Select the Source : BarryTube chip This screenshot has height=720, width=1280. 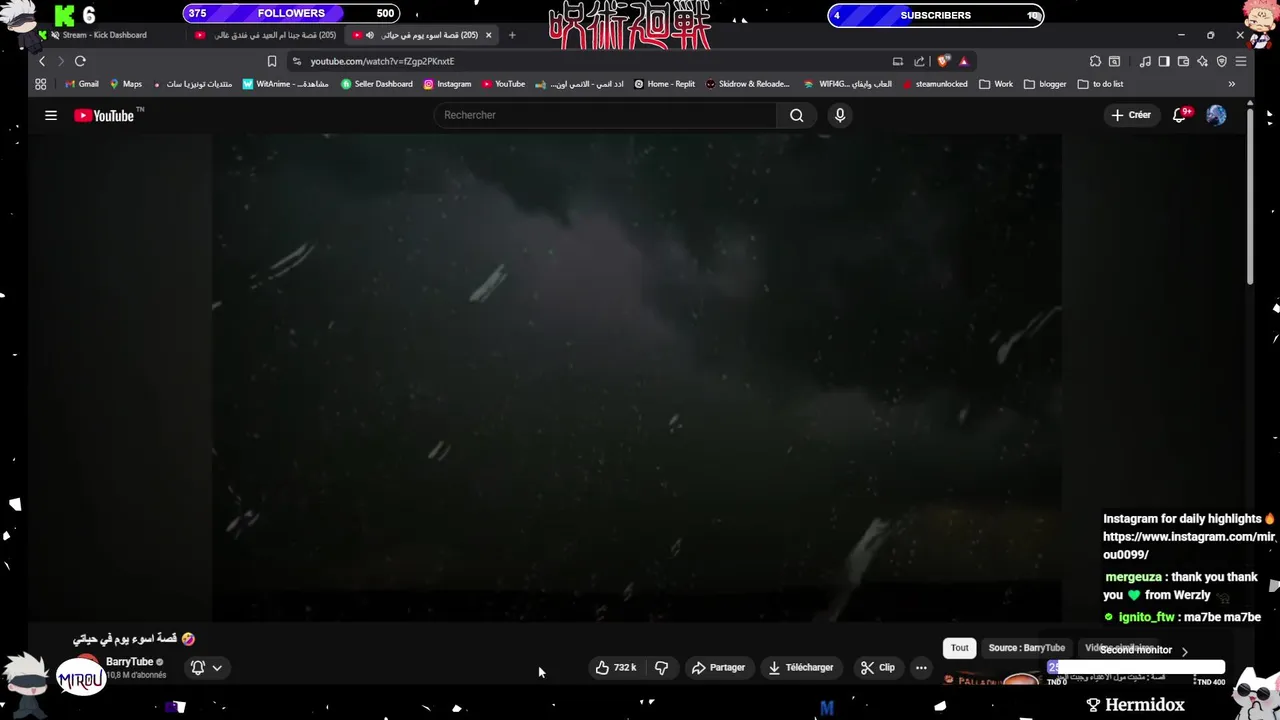click(x=1027, y=648)
